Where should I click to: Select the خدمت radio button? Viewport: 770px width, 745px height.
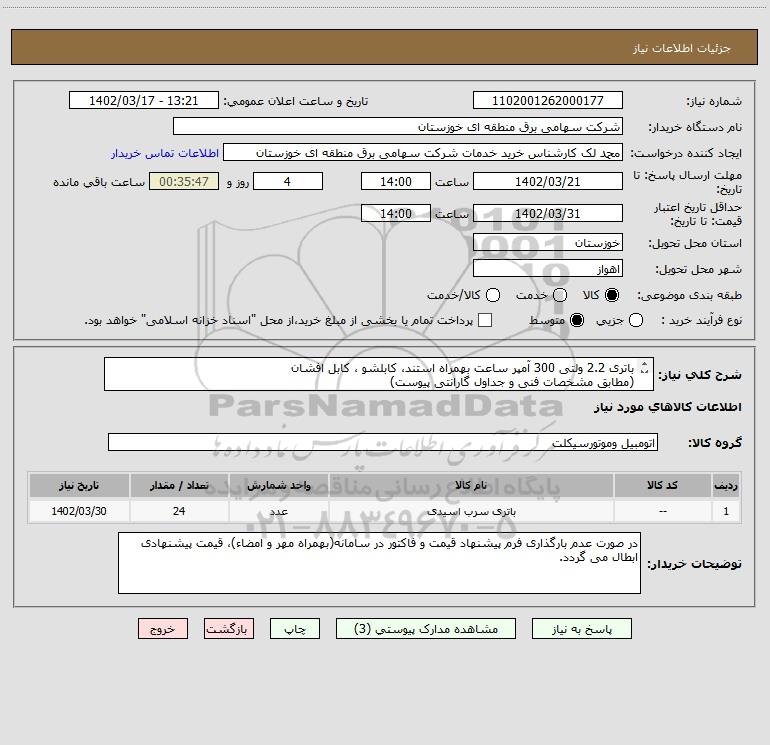point(560,295)
